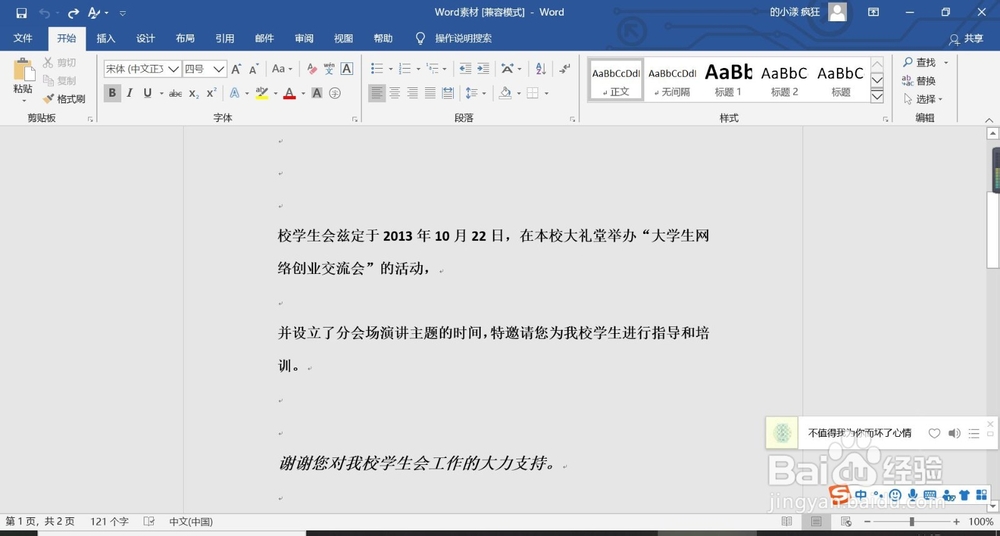
Task: Open line spacing dropdown
Action: [476, 93]
